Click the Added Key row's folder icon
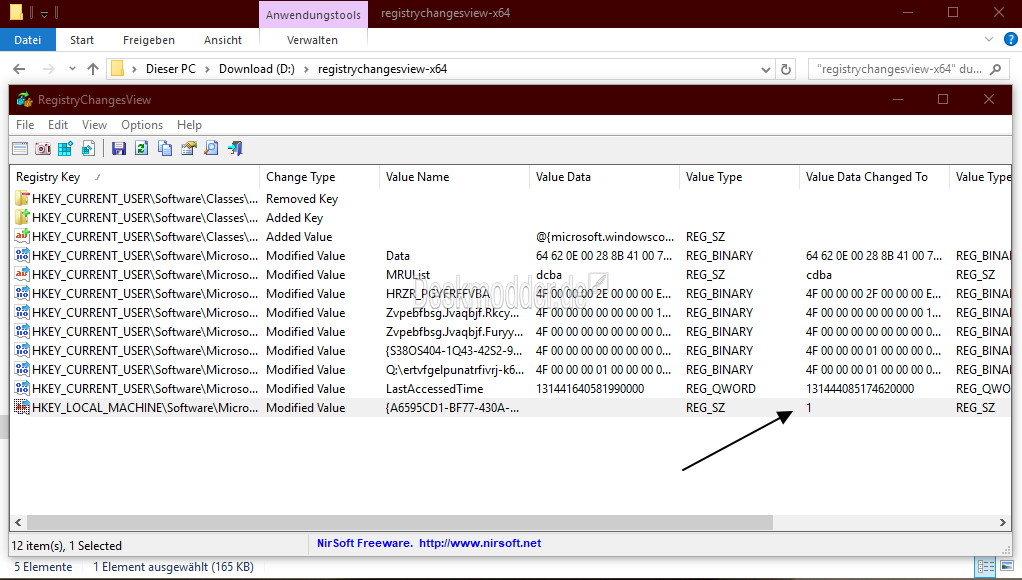This screenshot has width=1022, height=580. click(22, 217)
